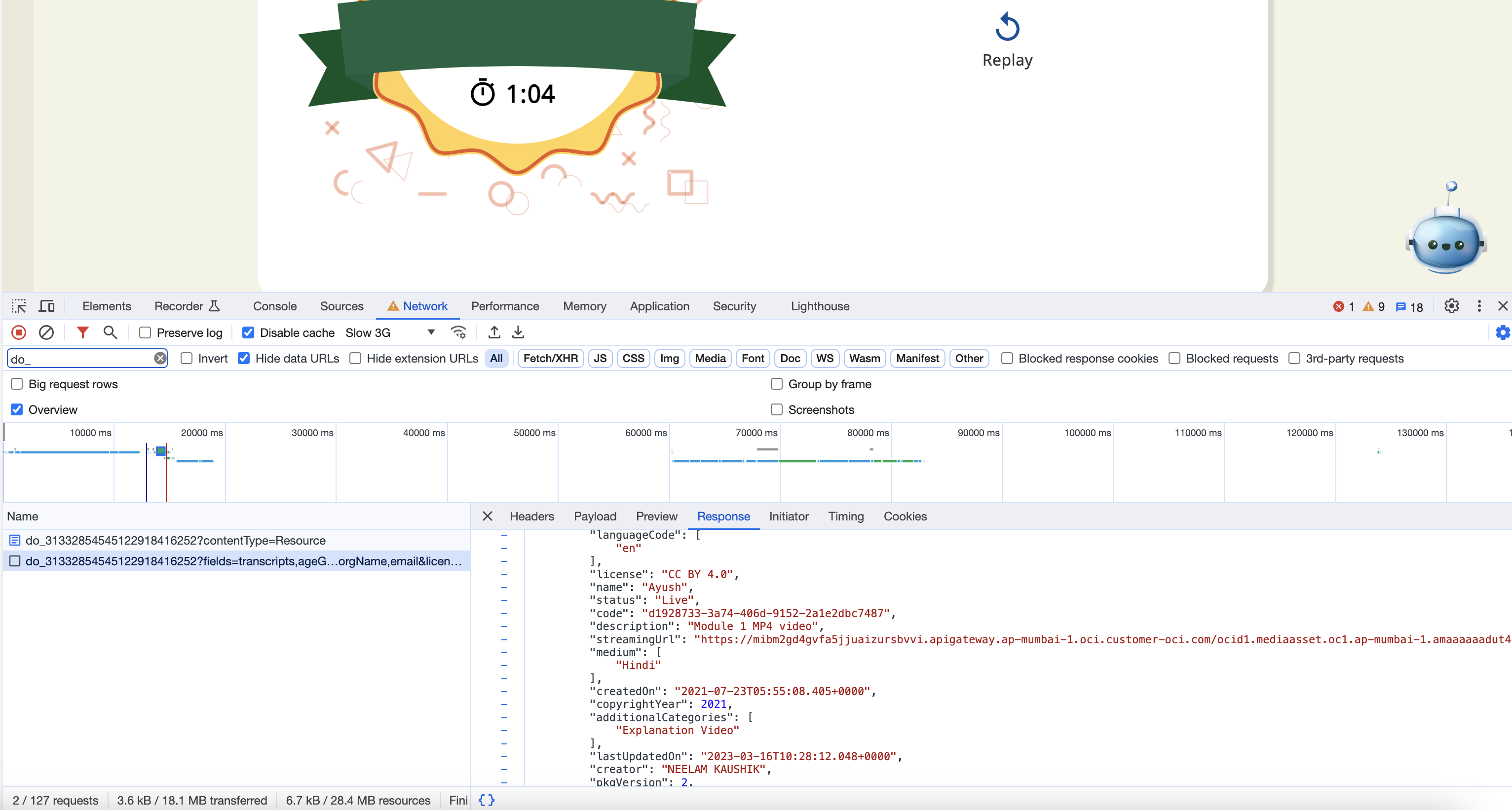Clear all captured network requests
This screenshot has width=1512, height=810.
47,332
